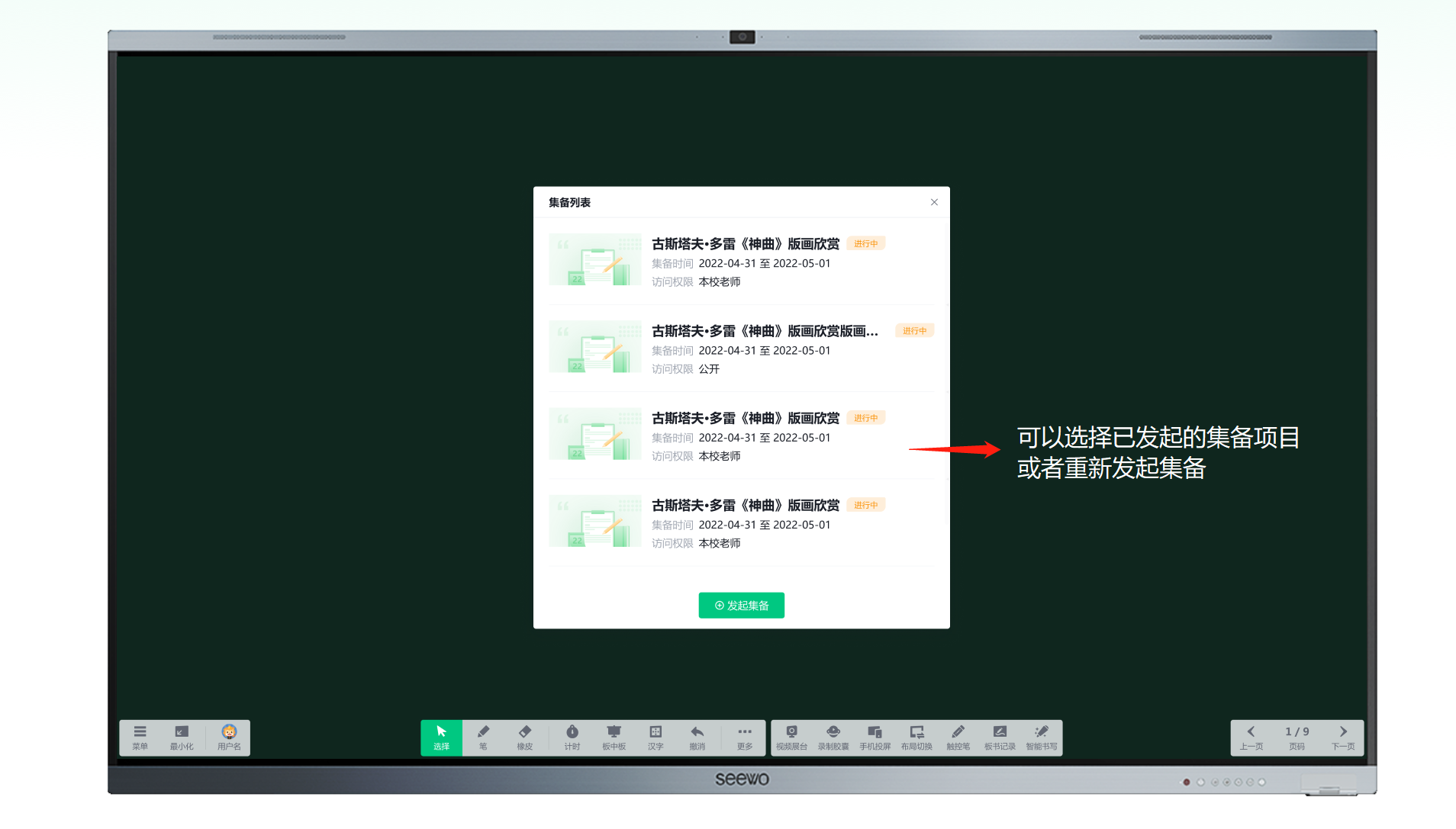Open the user name (用户名) avatar menu

tap(229, 737)
